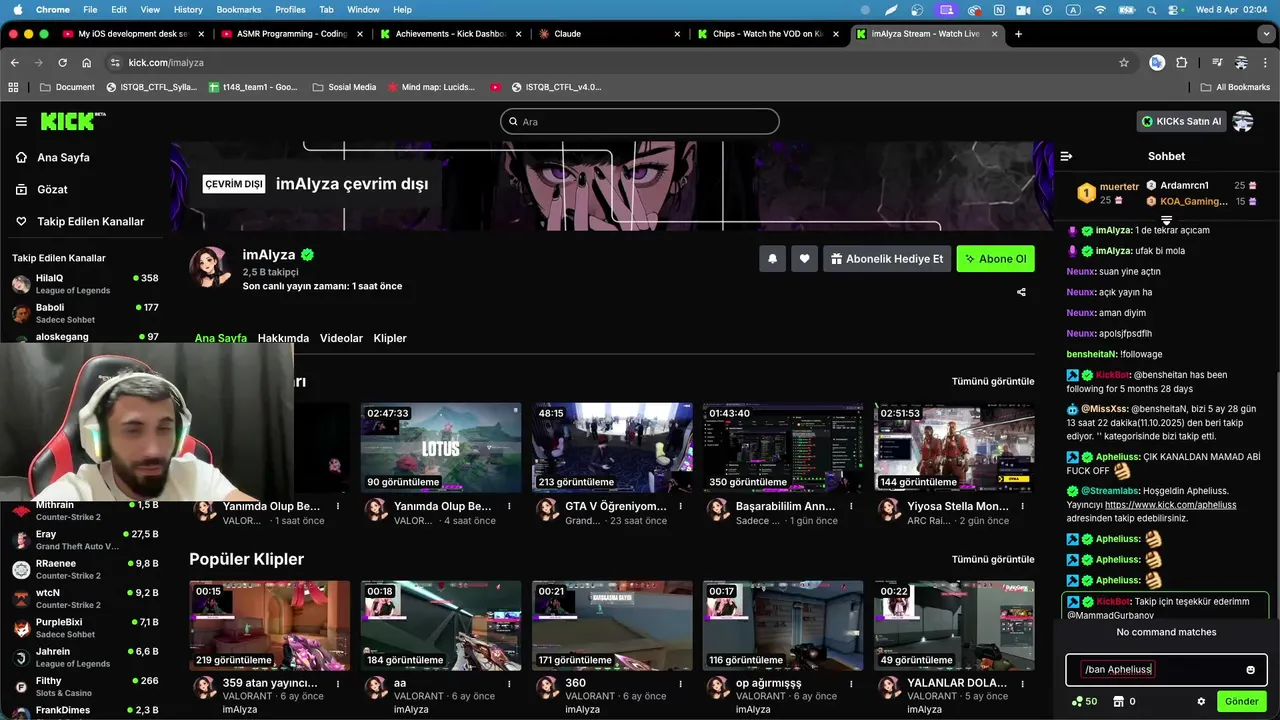Click Tümünü görüntüle for videos
Viewport: 1280px width, 720px height.
(x=993, y=382)
